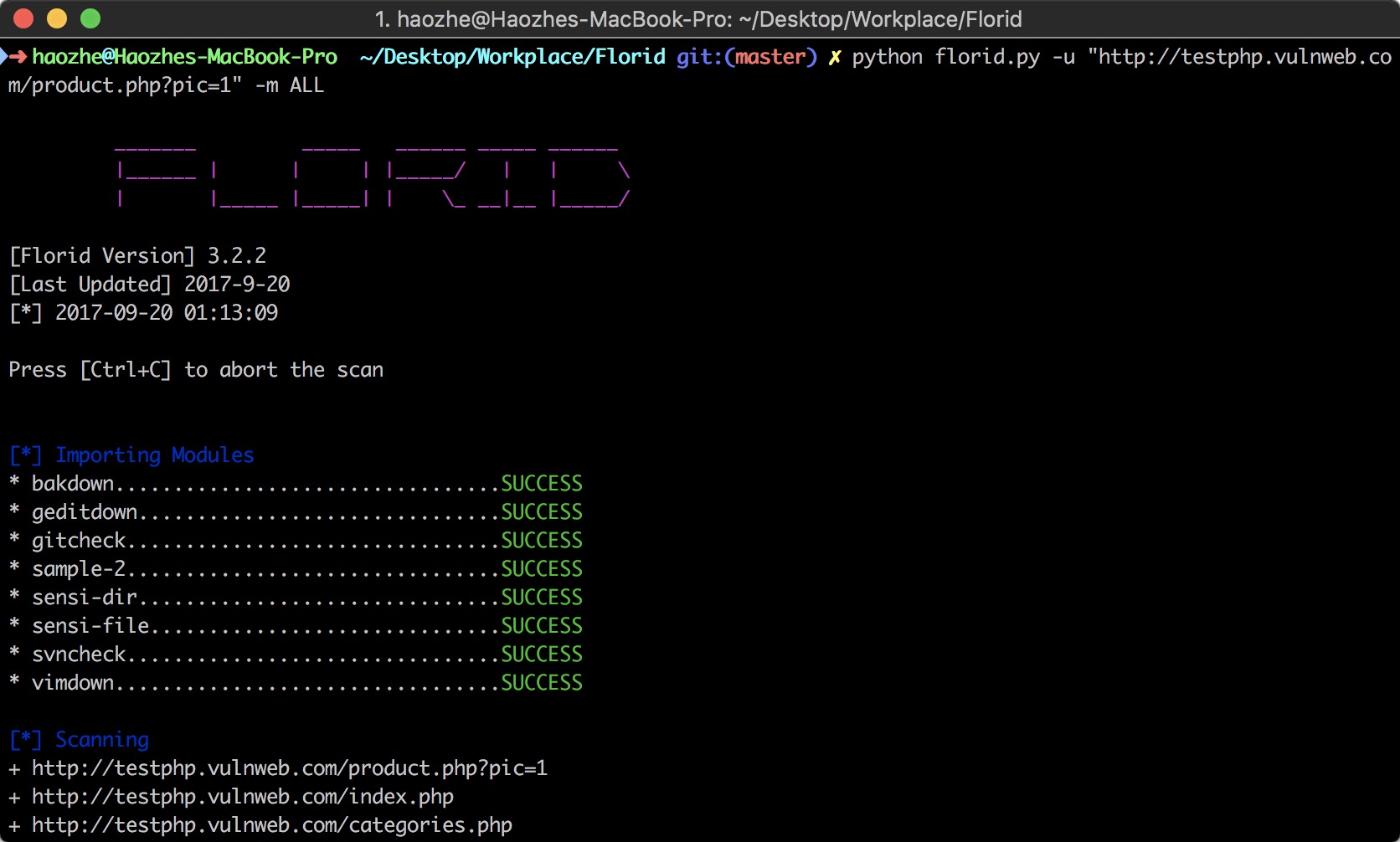The image size is (1400, 842).
Task: Click SUCCESS status on the sensi-dir row
Action: pos(542,598)
